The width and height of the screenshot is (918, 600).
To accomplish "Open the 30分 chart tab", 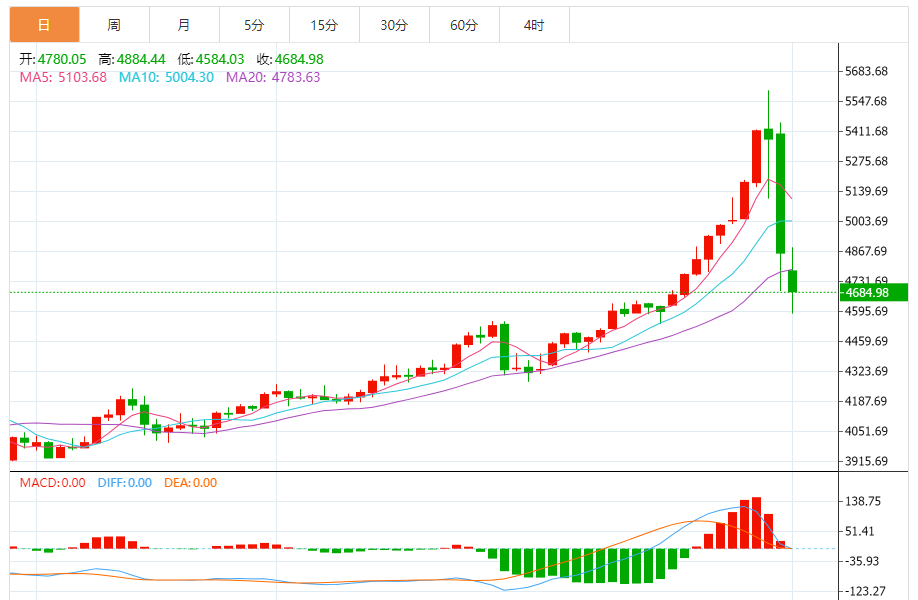I will click(394, 25).
